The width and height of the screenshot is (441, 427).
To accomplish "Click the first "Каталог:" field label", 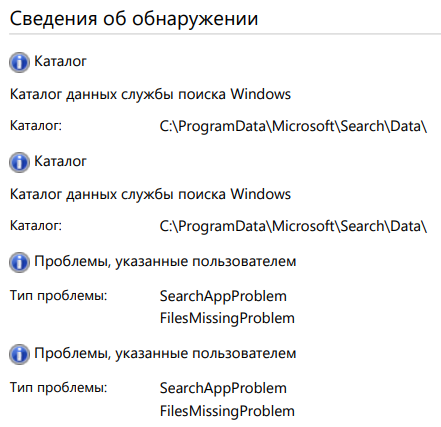I will pyautogui.click(x=36, y=126).
